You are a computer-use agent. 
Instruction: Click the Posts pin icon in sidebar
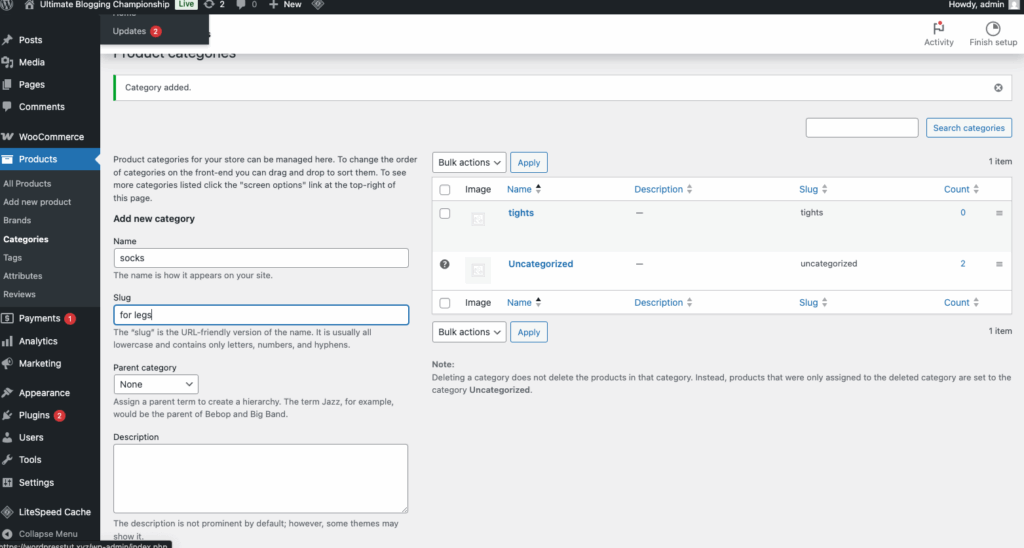(x=7, y=40)
